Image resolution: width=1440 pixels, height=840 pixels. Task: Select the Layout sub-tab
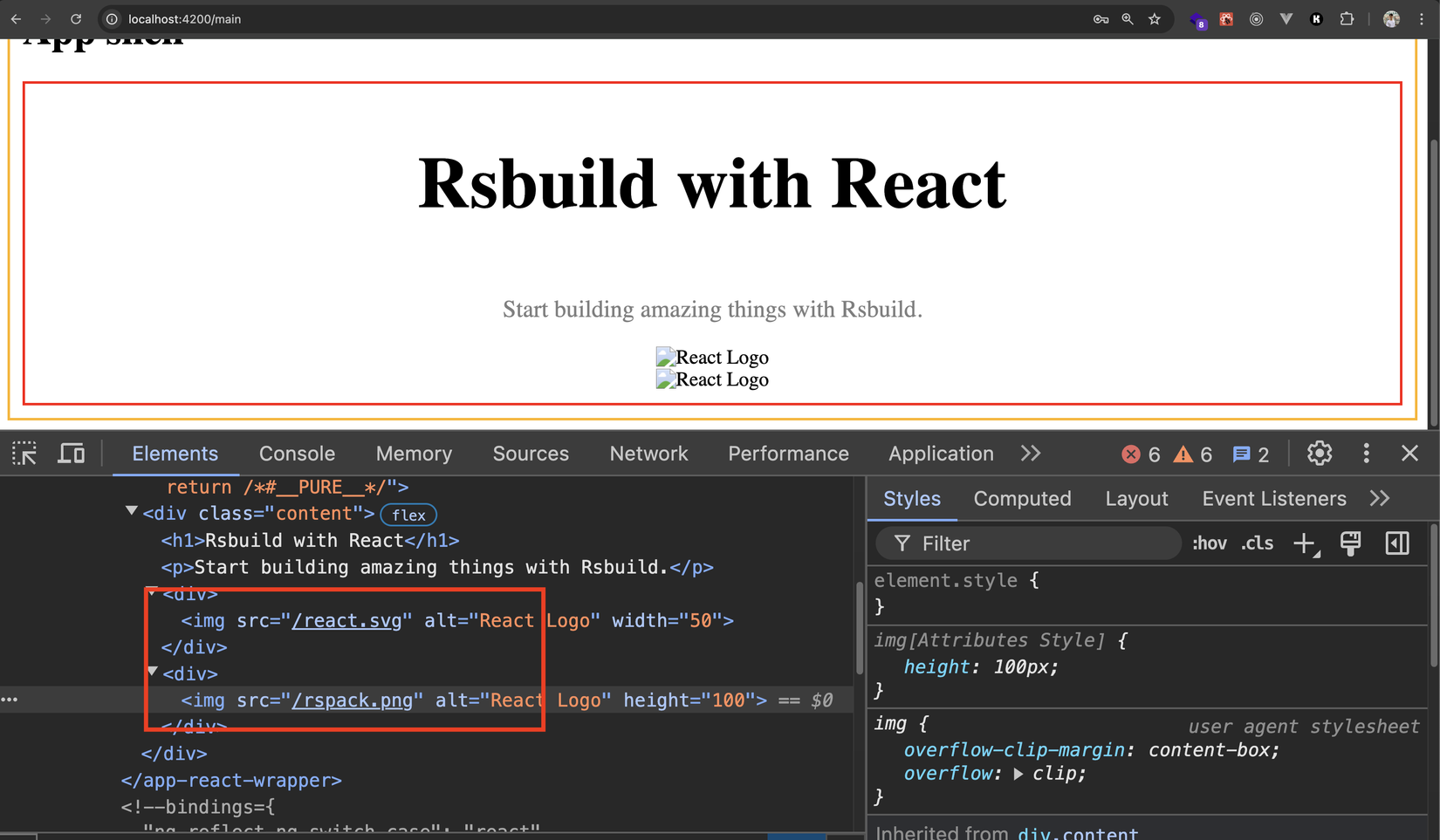[1136, 498]
